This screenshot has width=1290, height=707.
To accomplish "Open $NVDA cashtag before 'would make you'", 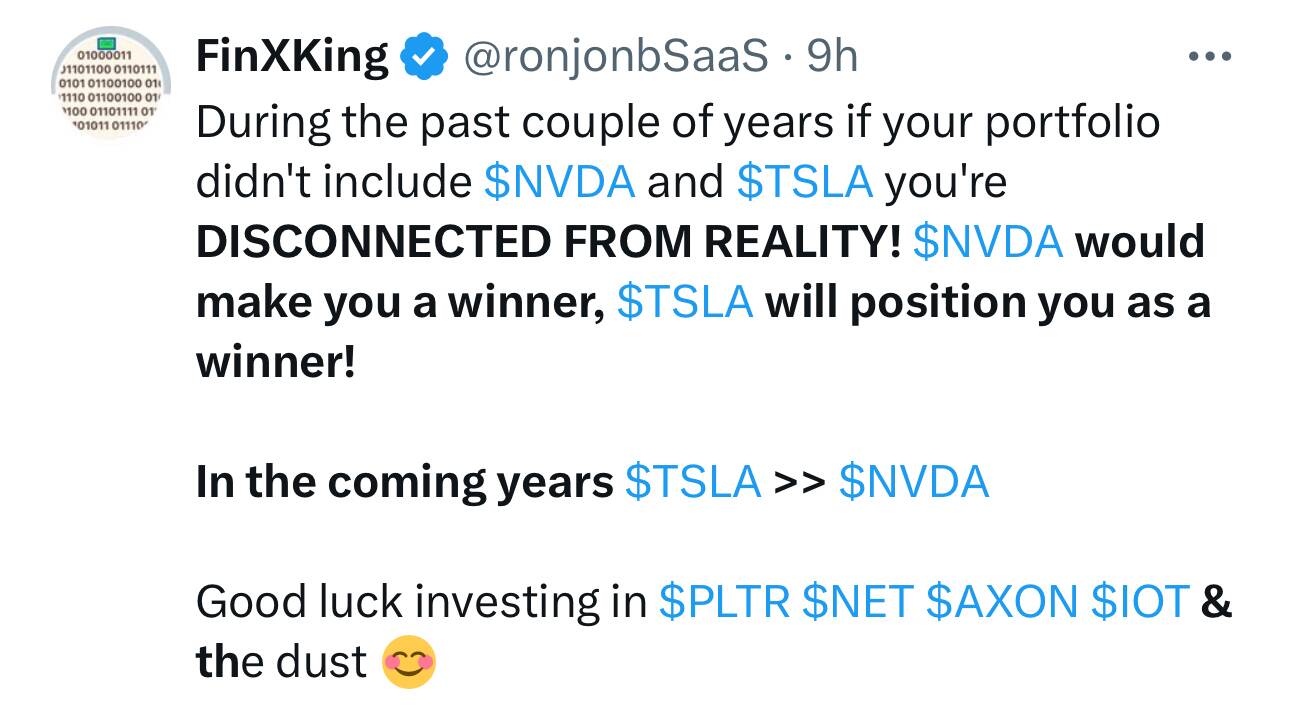I will pos(988,241).
